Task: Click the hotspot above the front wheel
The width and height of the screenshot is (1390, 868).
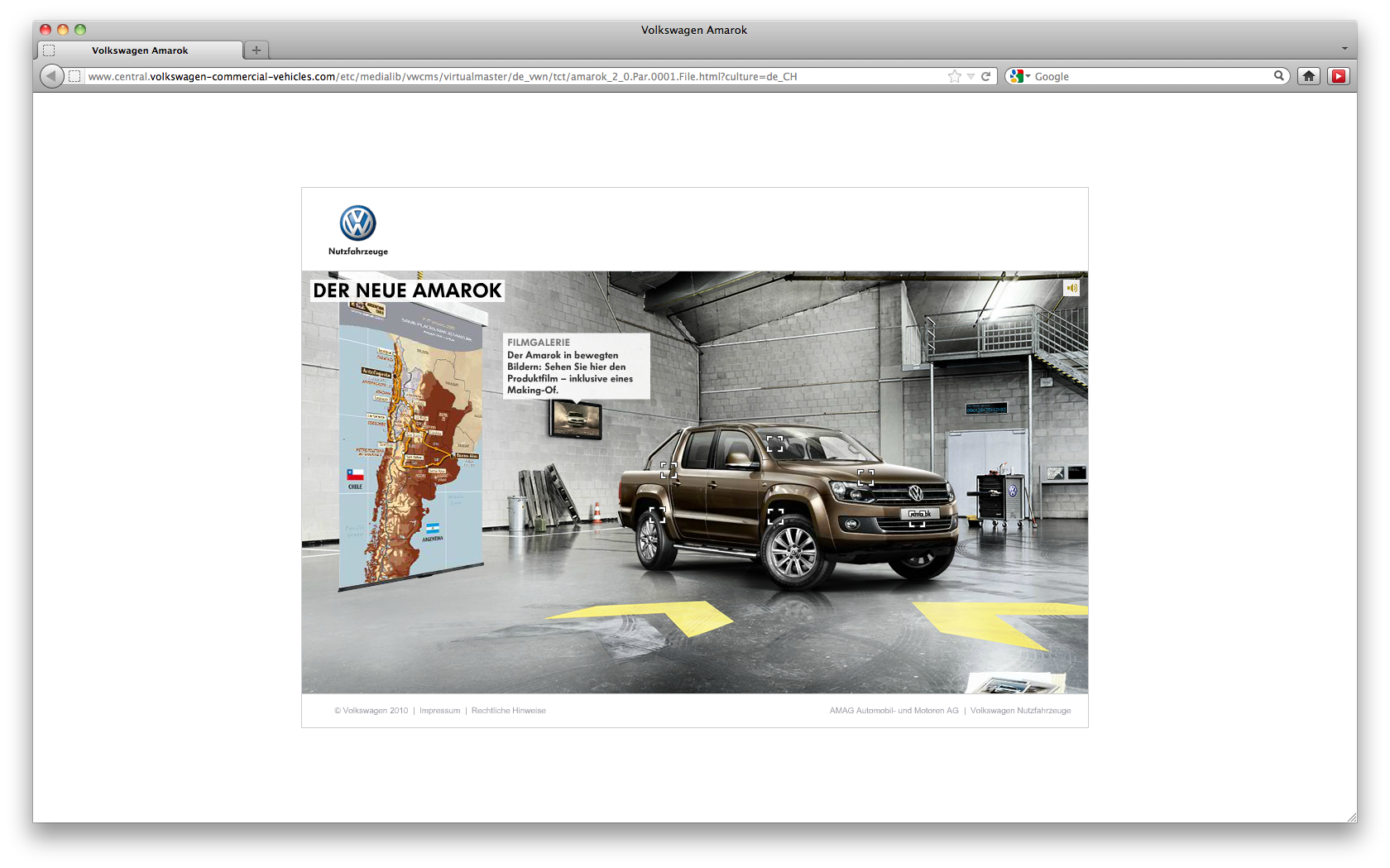Action: [775, 516]
